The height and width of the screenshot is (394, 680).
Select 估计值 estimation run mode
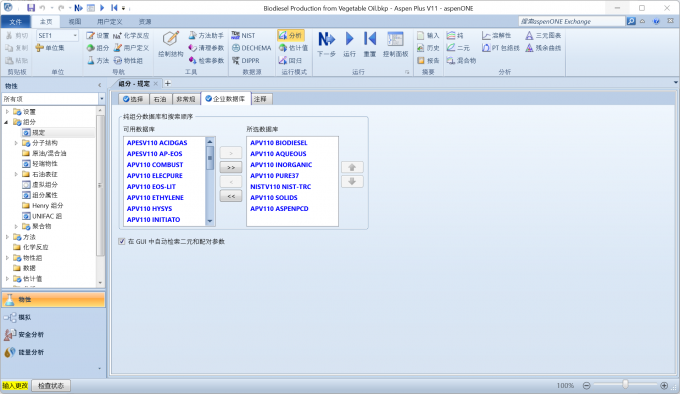(293, 48)
